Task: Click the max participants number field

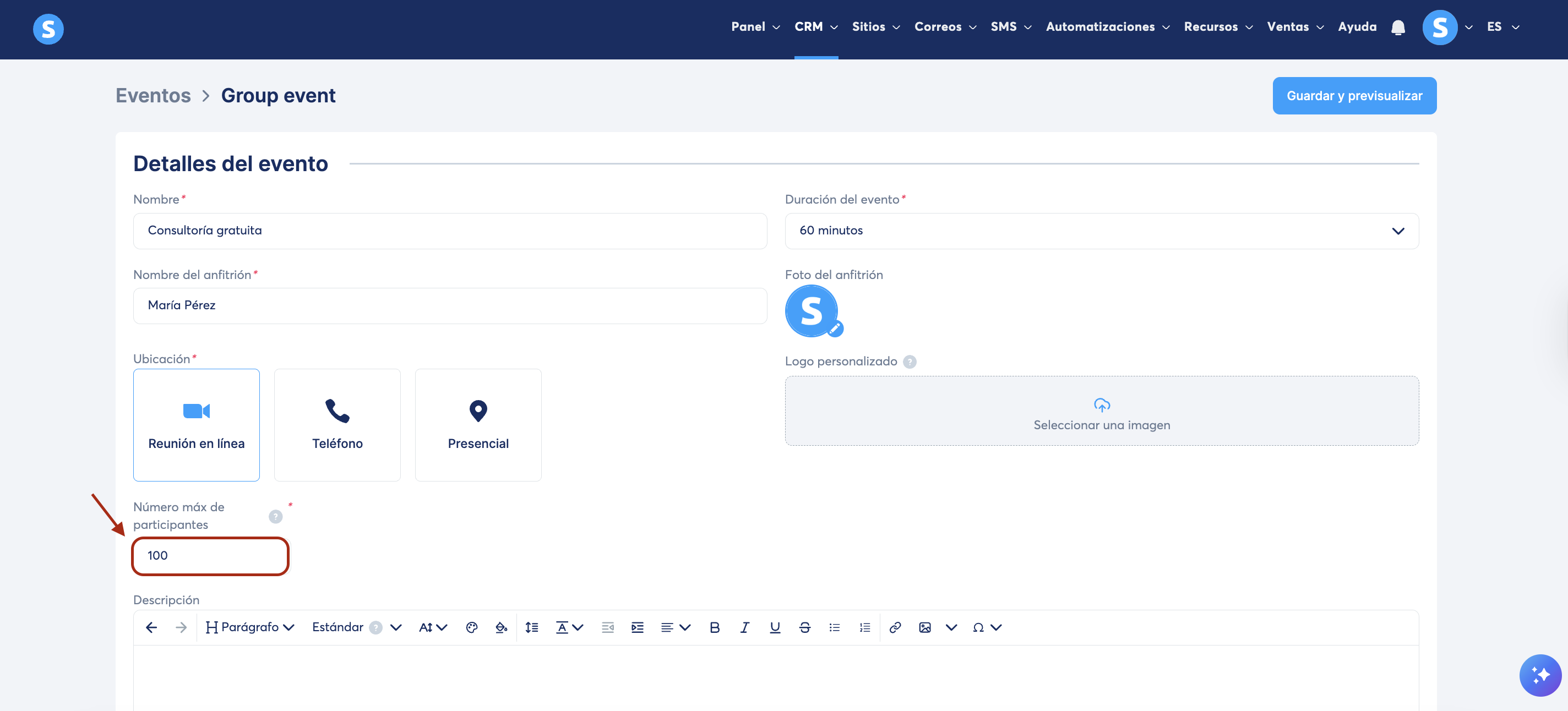Action: pos(210,555)
